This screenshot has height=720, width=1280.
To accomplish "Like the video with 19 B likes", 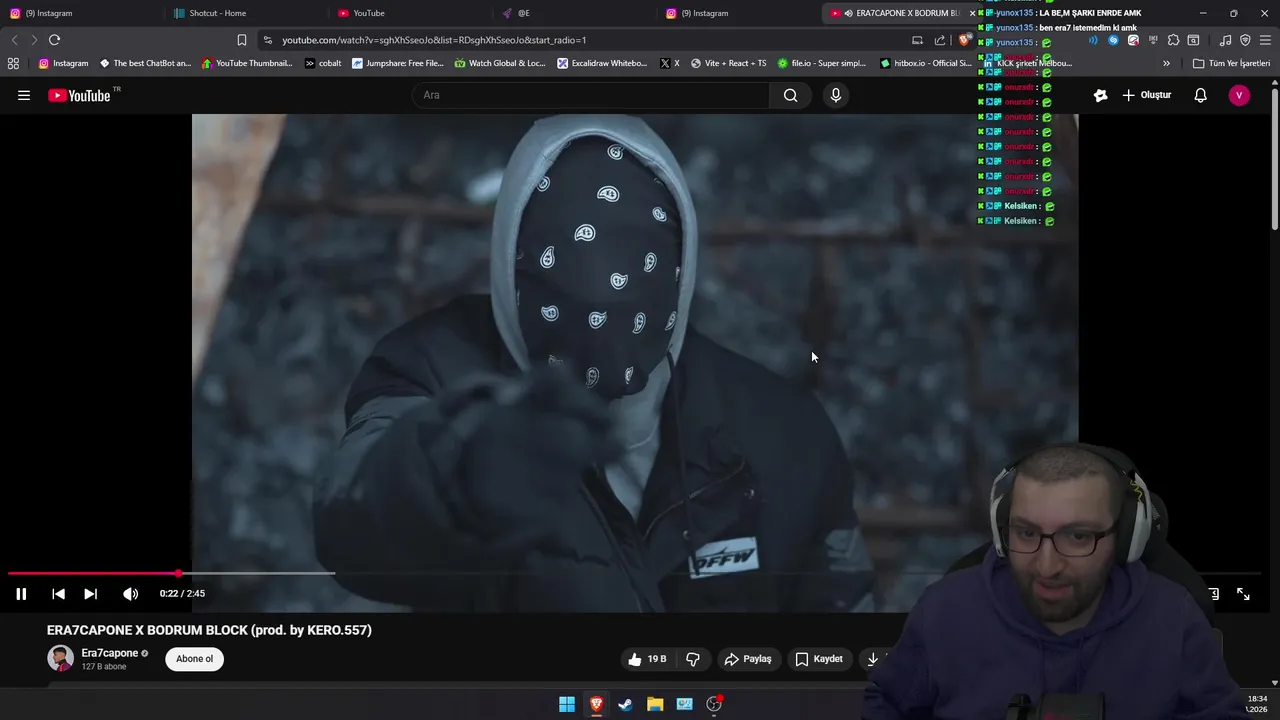I will tap(647, 659).
